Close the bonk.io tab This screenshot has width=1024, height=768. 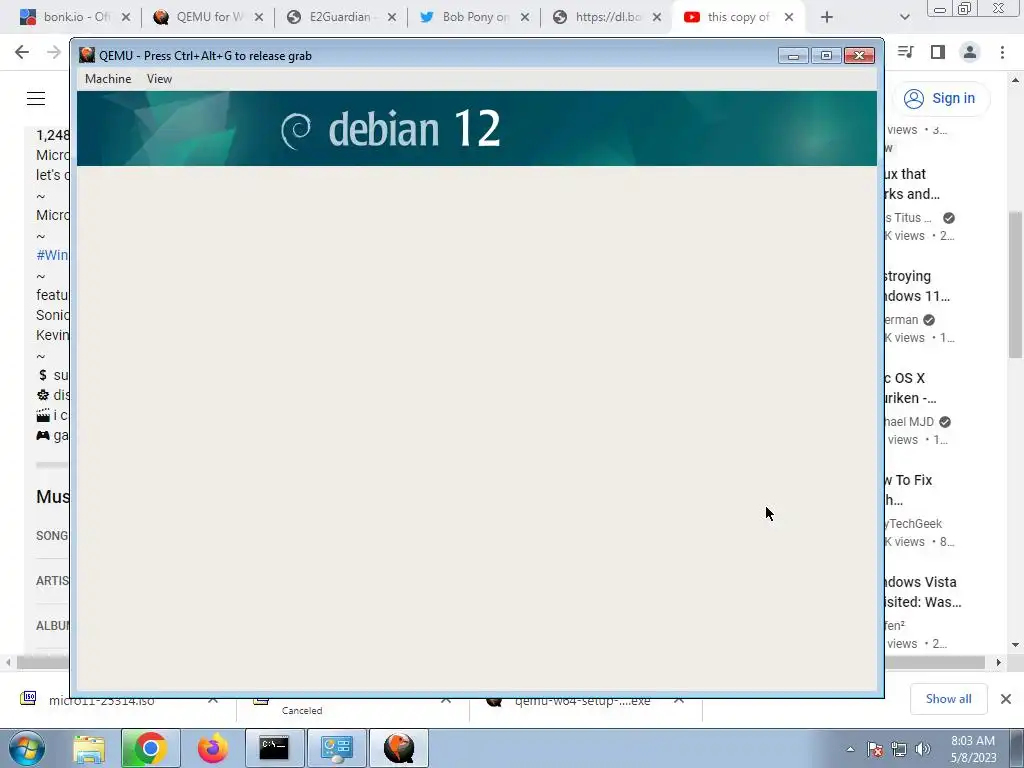click(x=126, y=18)
